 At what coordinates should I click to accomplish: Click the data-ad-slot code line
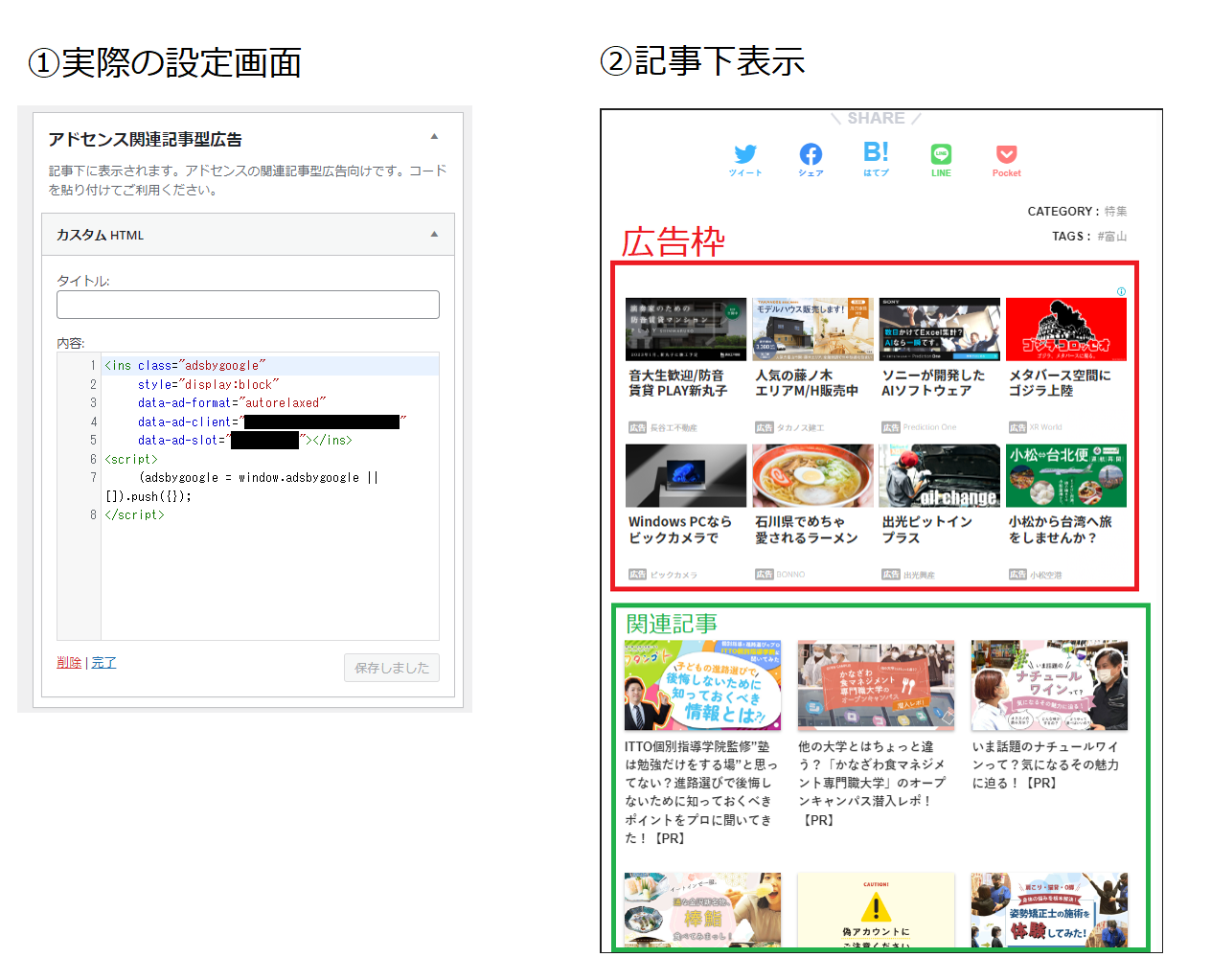tap(245, 440)
